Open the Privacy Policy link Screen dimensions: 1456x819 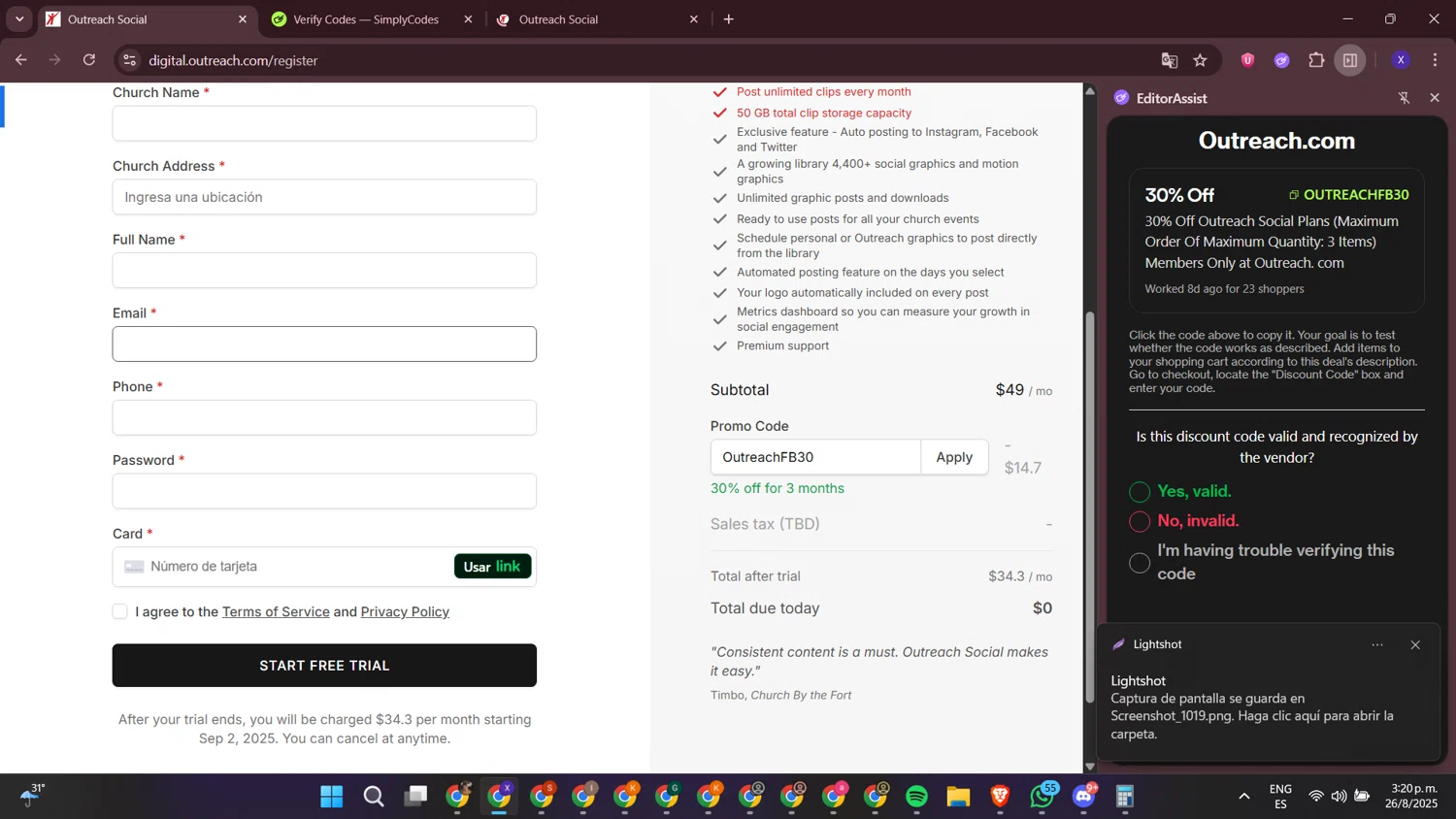tap(405, 611)
